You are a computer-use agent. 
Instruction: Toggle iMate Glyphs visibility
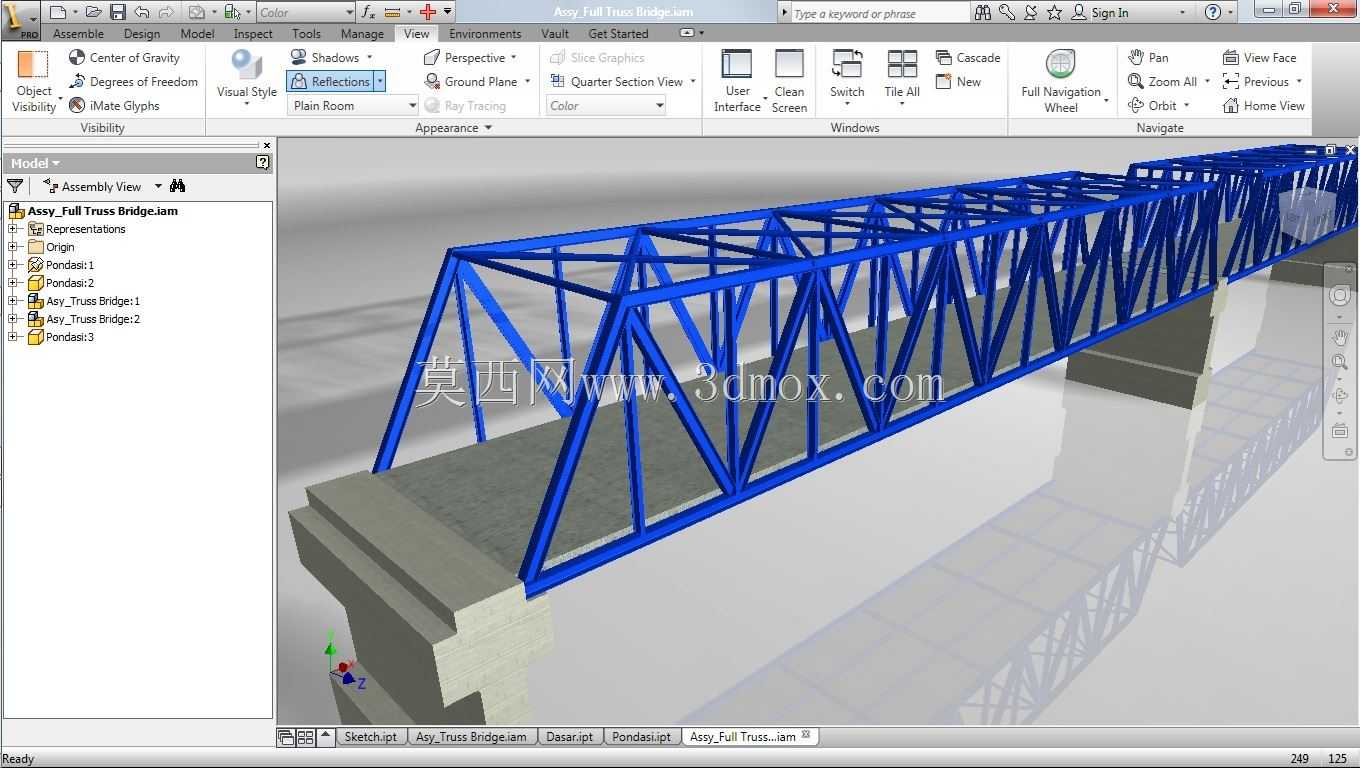pyautogui.click(x=114, y=105)
